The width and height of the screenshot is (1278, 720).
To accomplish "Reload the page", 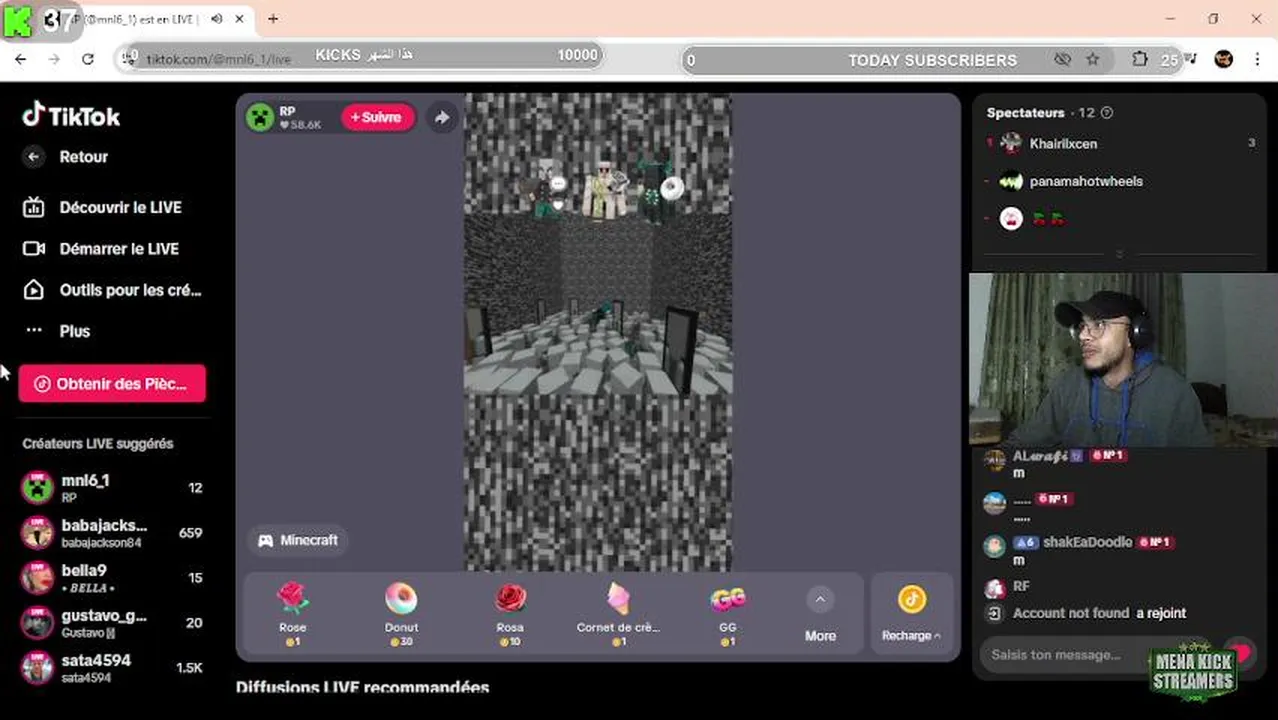I will [88, 60].
